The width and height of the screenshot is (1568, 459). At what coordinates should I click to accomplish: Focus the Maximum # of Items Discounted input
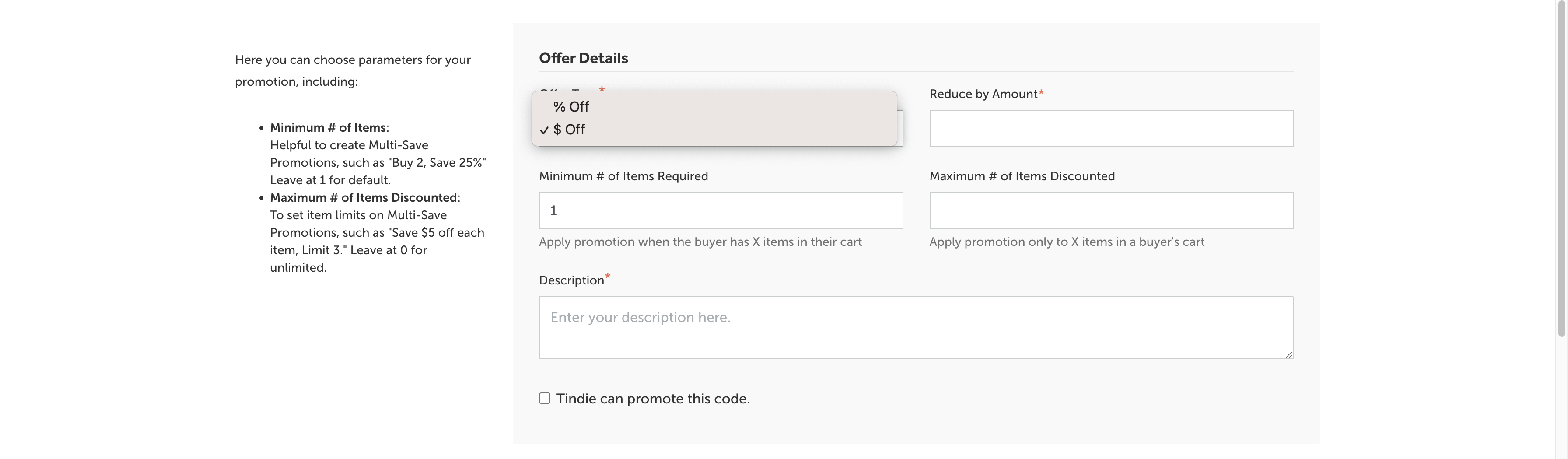pyautogui.click(x=1110, y=210)
